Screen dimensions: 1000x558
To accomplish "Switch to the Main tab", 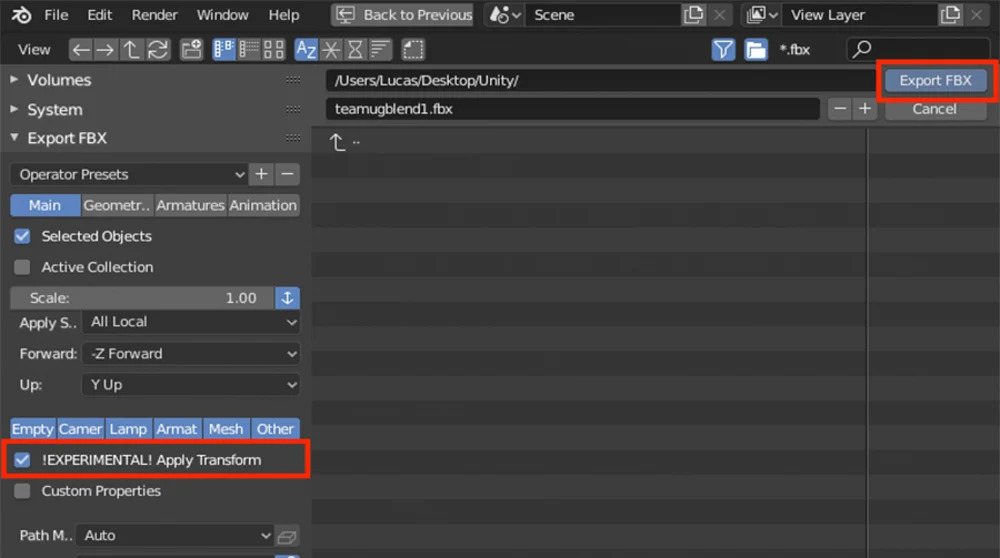I will [45, 205].
